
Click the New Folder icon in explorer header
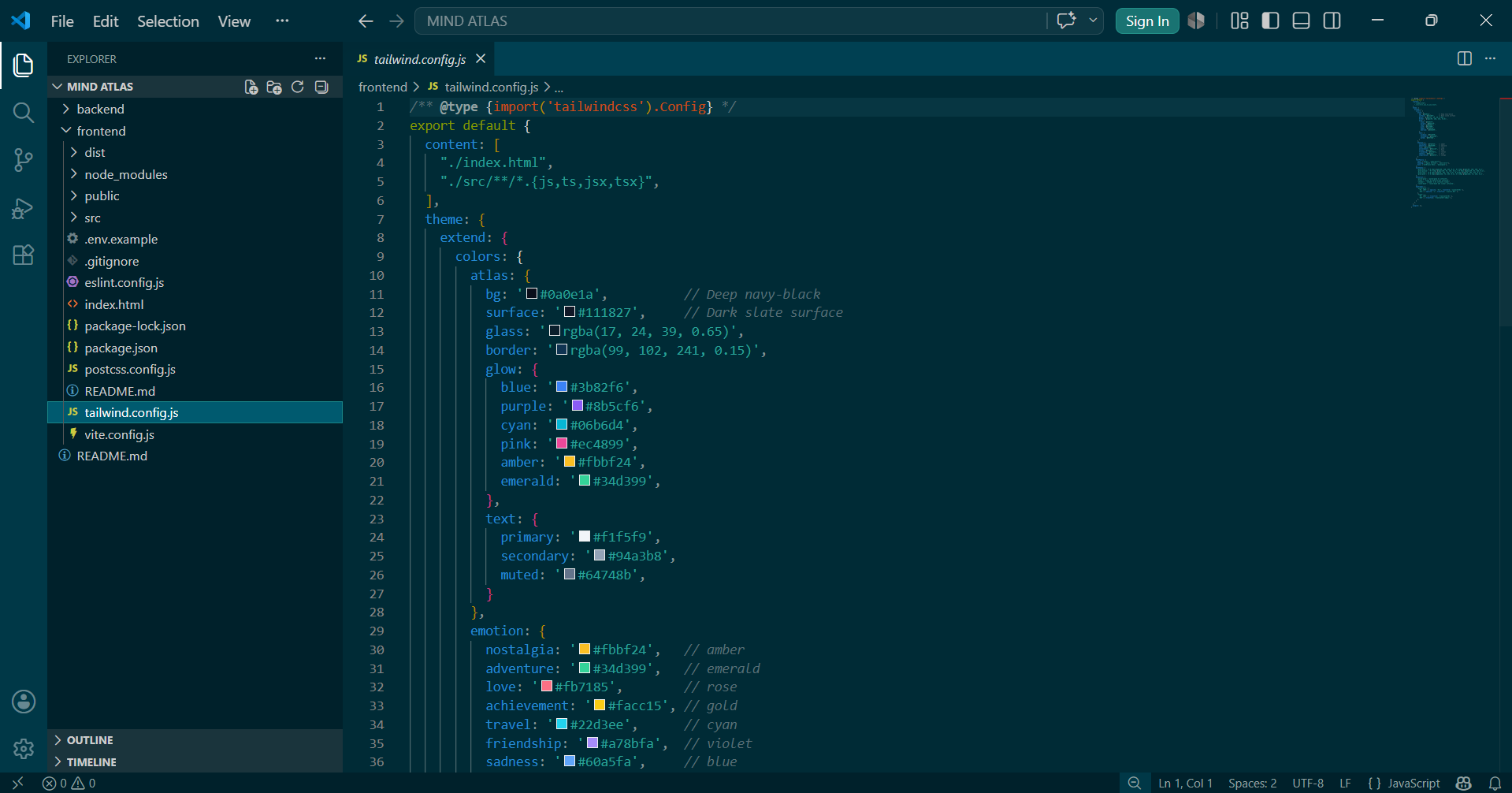274,87
